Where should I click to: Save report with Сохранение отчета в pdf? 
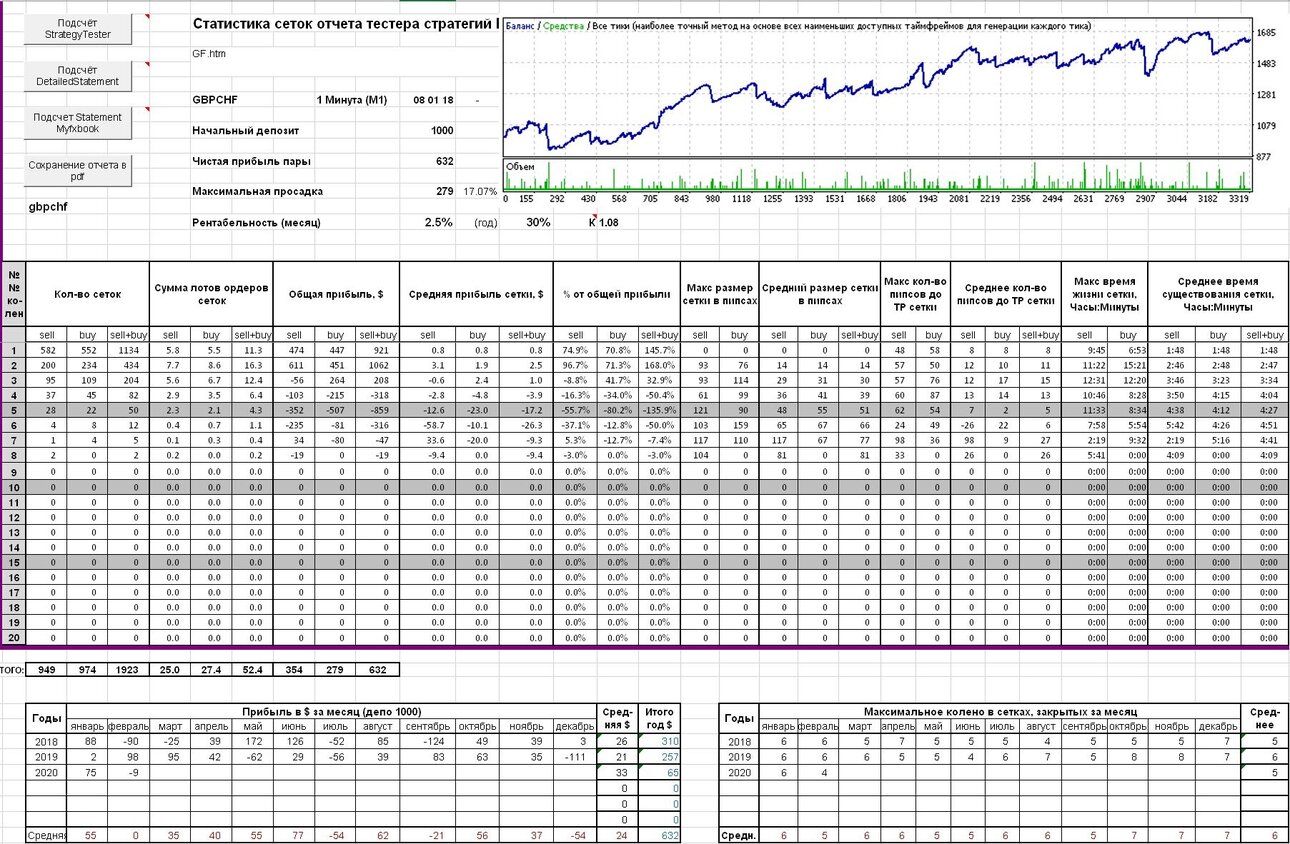click(x=78, y=170)
